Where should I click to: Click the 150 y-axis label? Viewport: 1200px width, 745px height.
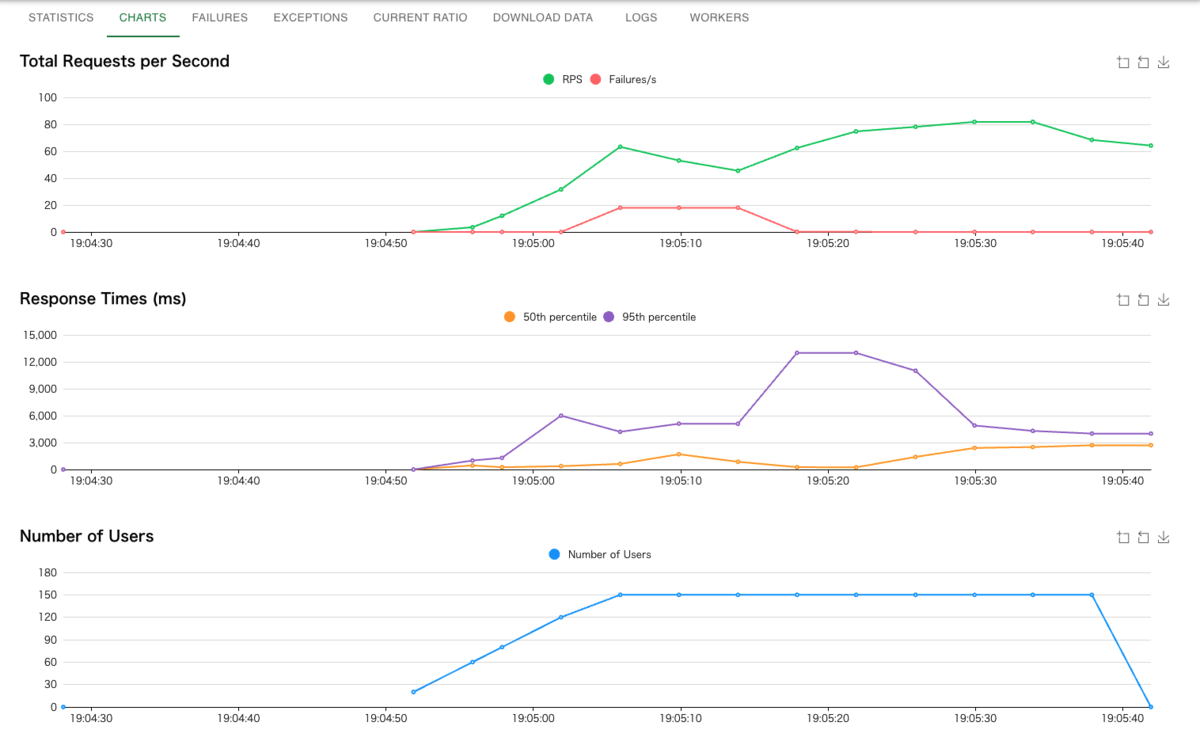click(x=48, y=595)
